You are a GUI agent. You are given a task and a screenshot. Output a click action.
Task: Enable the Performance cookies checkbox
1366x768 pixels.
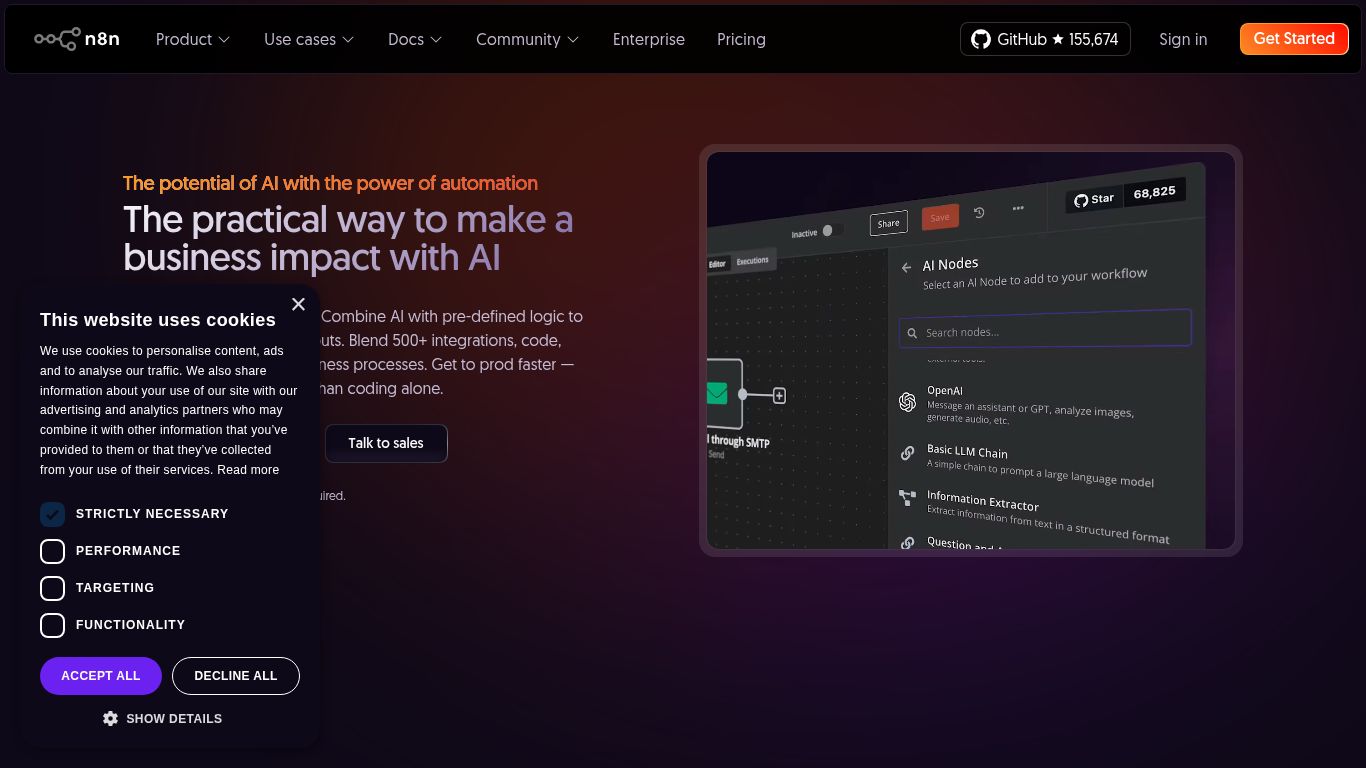pyautogui.click(x=52, y=551)
